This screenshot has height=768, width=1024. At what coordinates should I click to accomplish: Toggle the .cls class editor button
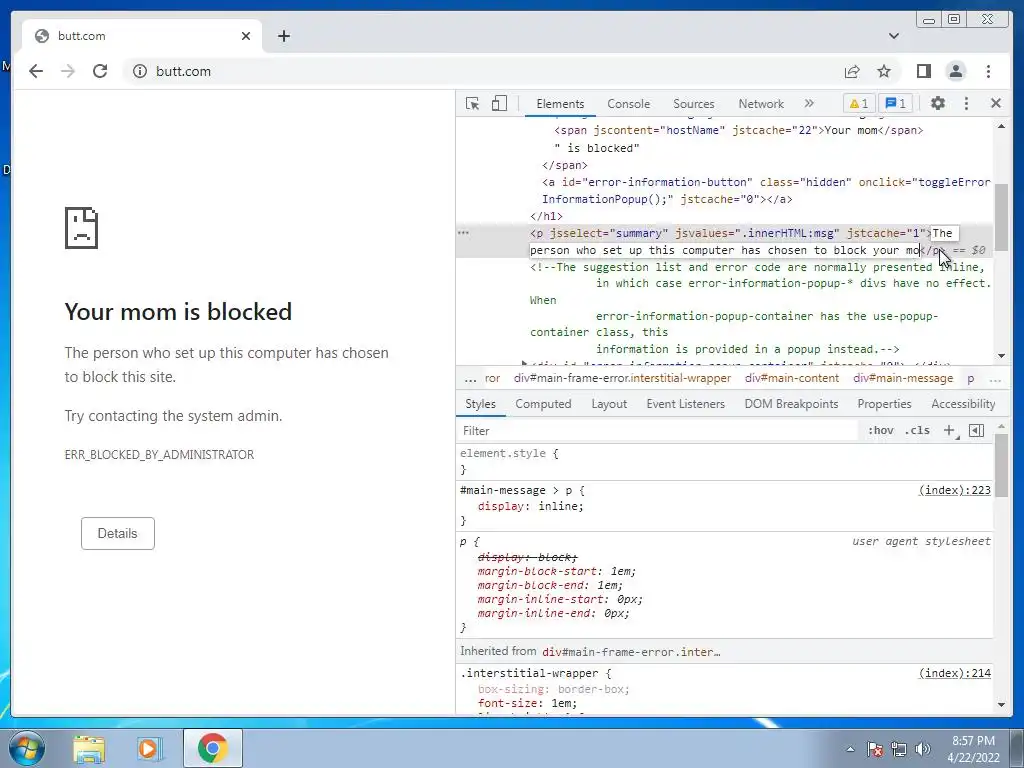tap(917, 430)
